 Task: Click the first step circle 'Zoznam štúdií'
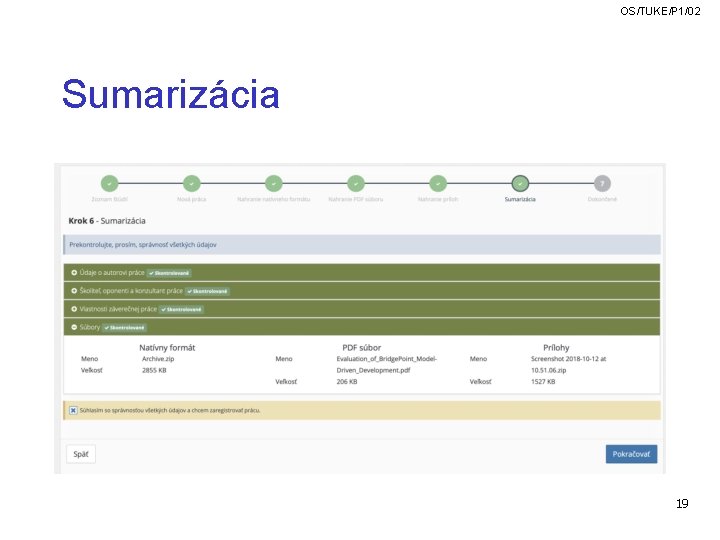(x=109, y=183)
